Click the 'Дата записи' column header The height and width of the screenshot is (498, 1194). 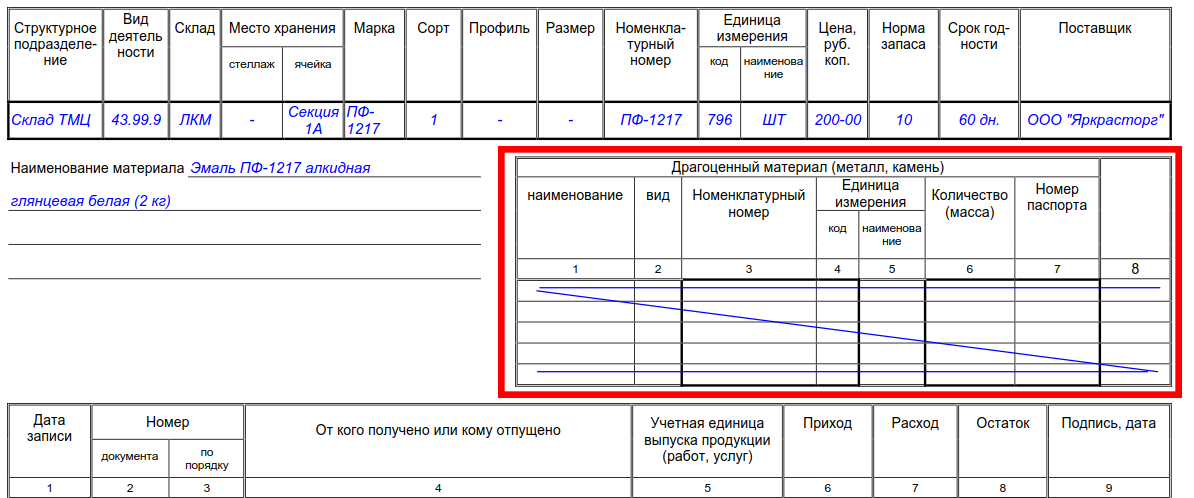[49, 429]
